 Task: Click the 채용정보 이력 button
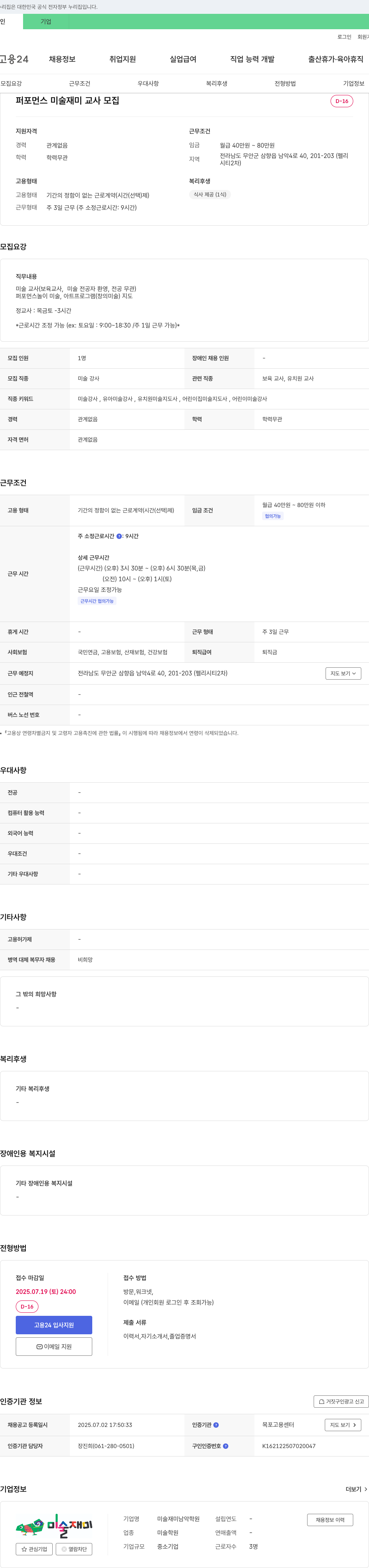click(x=330, y=1520)
